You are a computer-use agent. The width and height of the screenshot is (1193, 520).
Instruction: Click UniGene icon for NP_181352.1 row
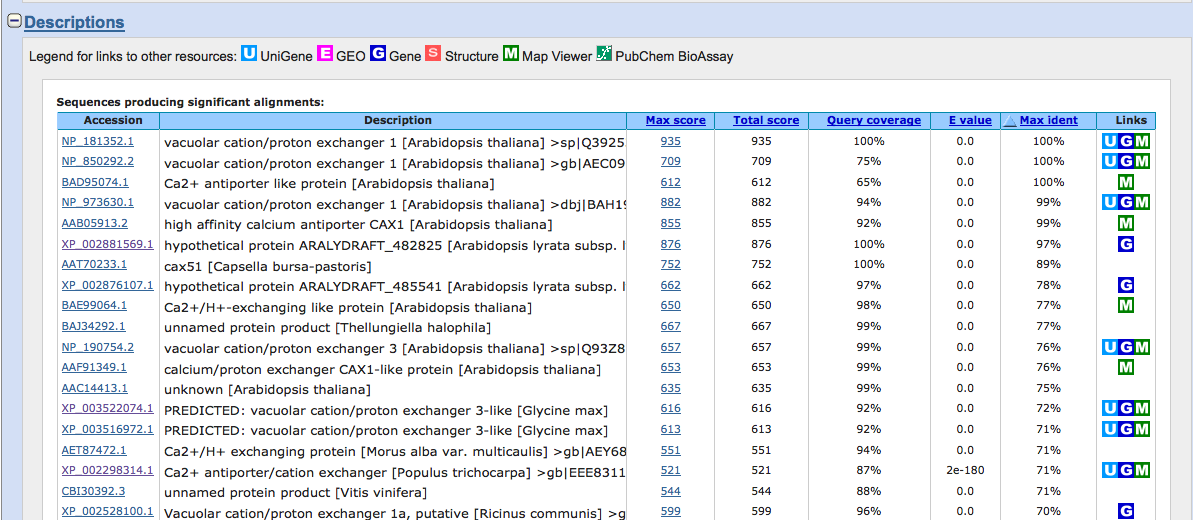coord(1110,141)
